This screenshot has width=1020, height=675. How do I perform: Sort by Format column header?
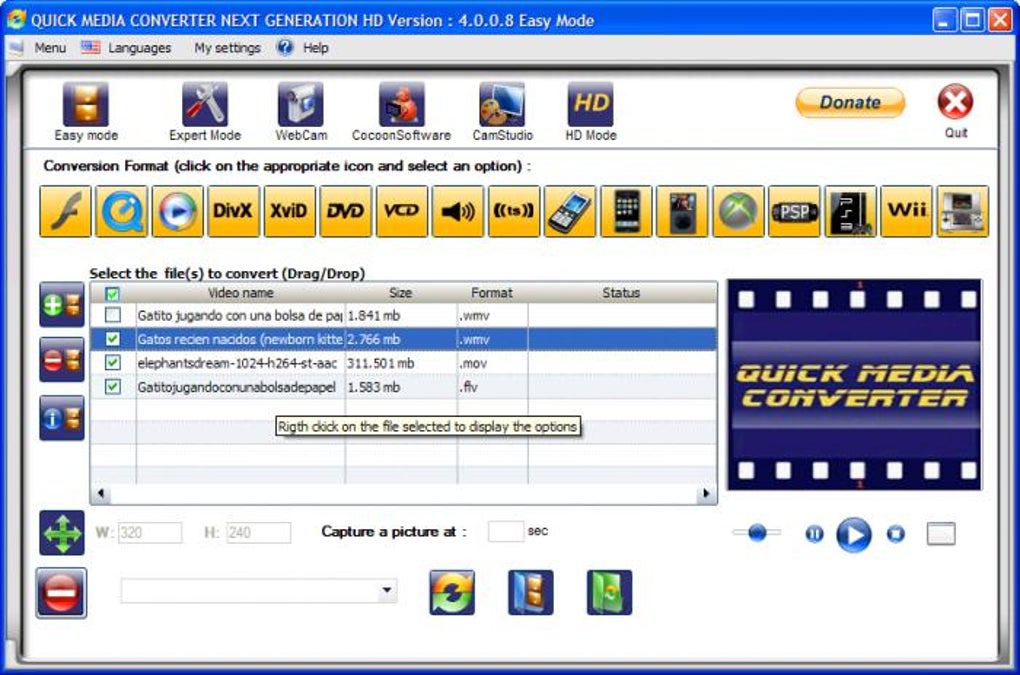tap(492, 293)
